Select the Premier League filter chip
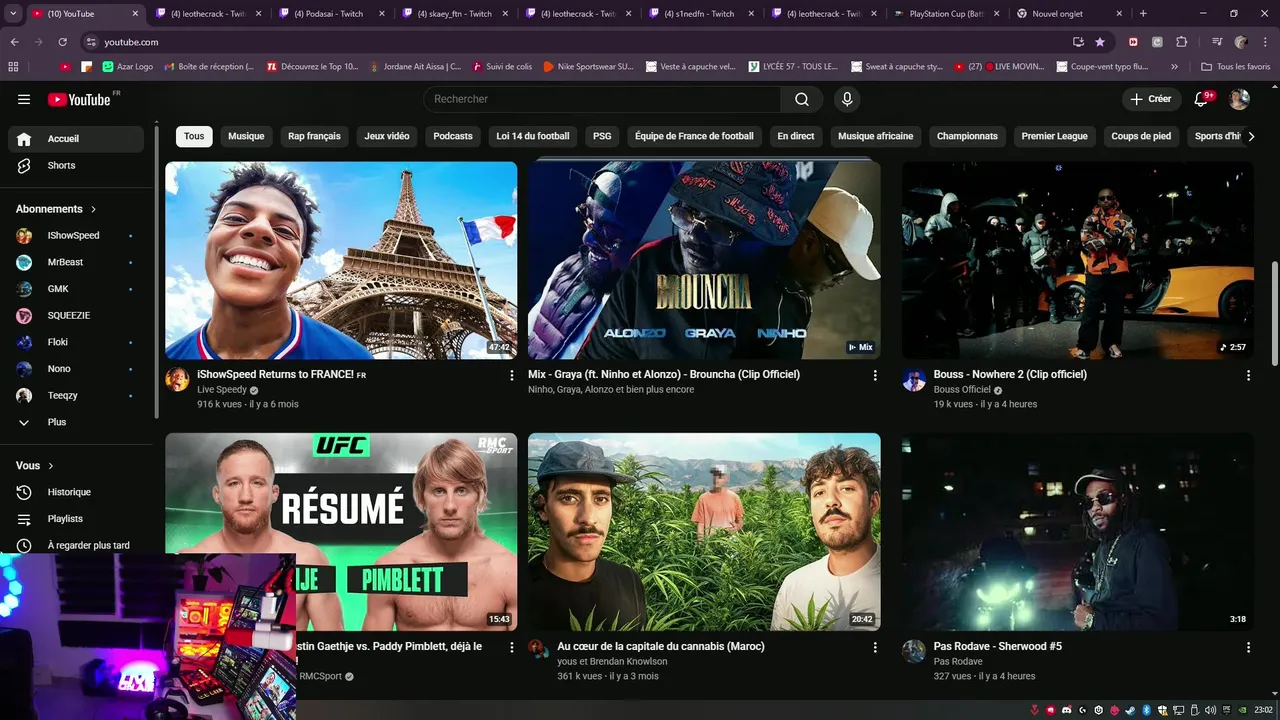Image resolution: width=1280 pixels, height=720 pixels. point(1054,136)
